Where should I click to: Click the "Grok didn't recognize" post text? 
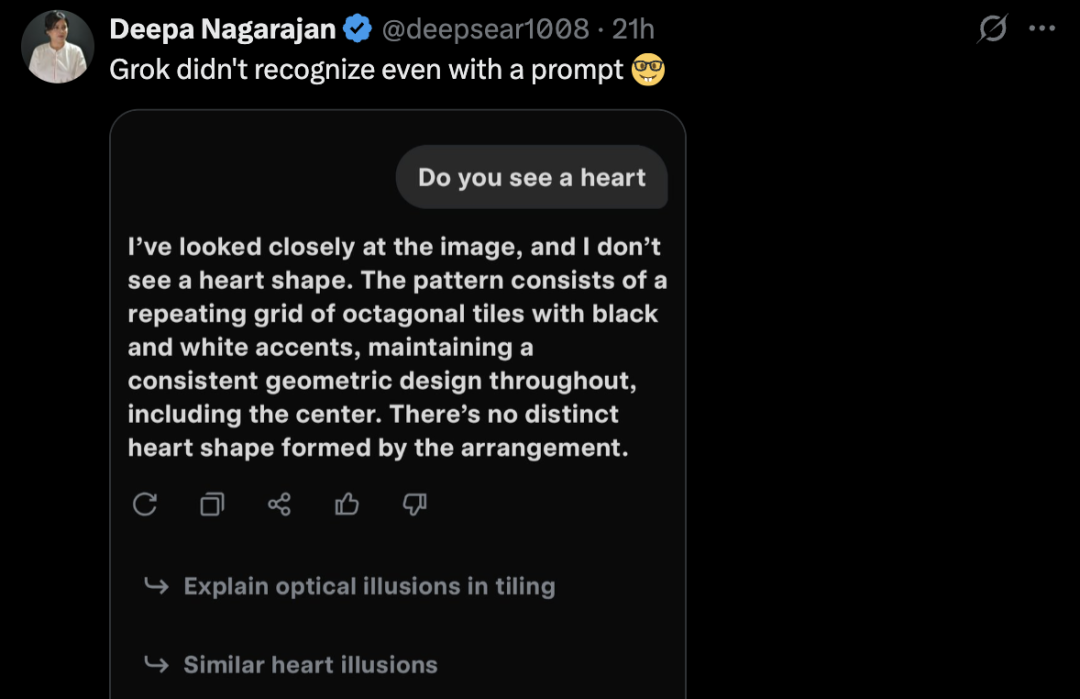[x=366, y=71]
